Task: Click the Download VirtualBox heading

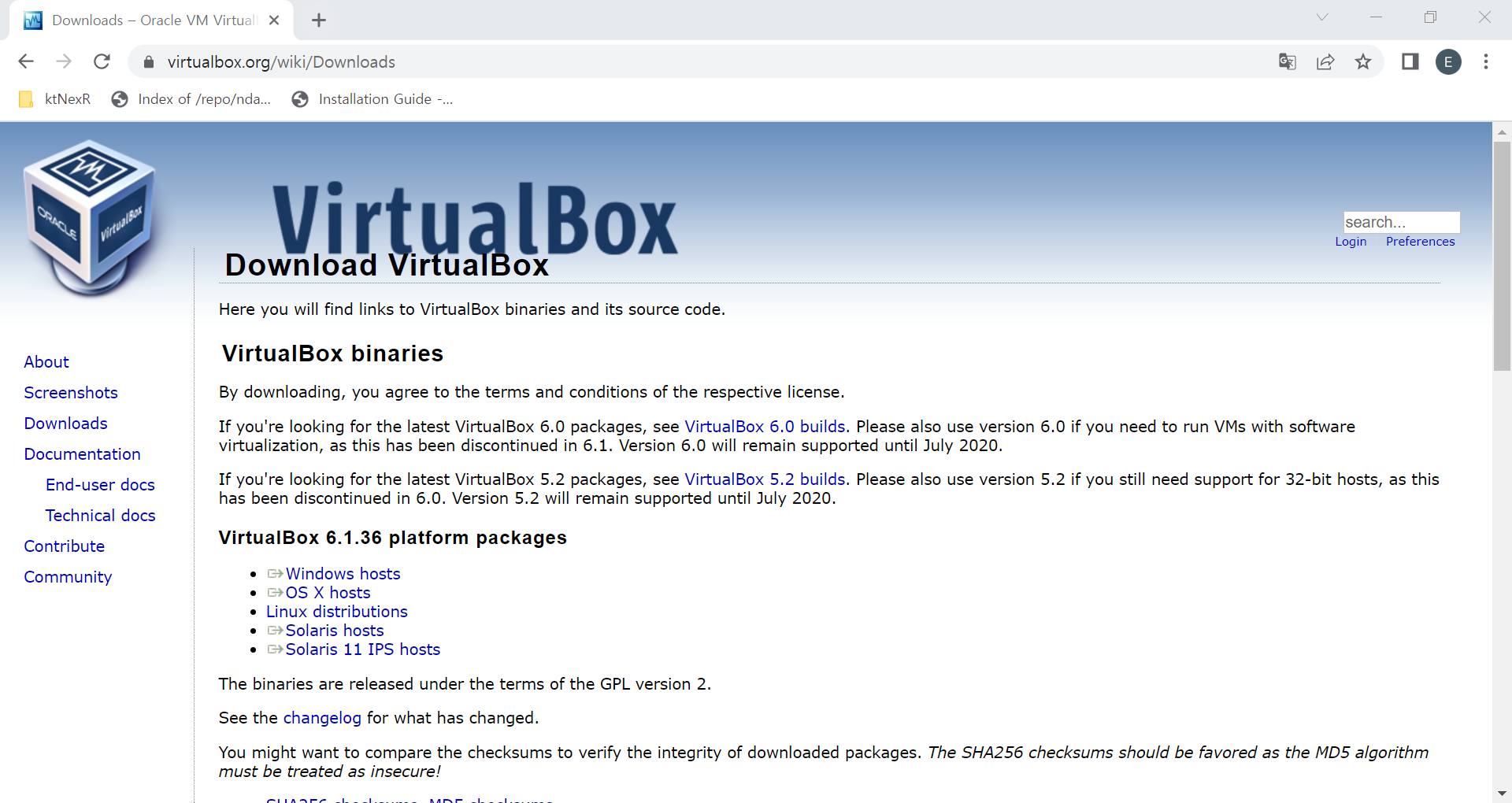Action: 387,265
